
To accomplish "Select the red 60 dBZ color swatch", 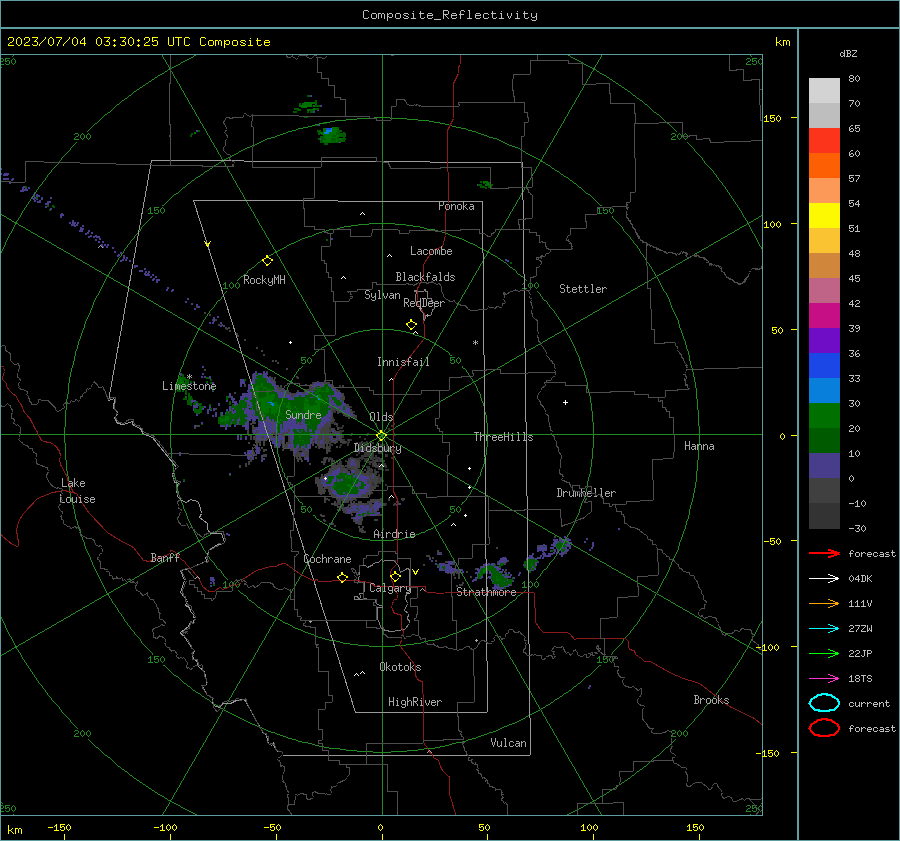I will 824,141.
